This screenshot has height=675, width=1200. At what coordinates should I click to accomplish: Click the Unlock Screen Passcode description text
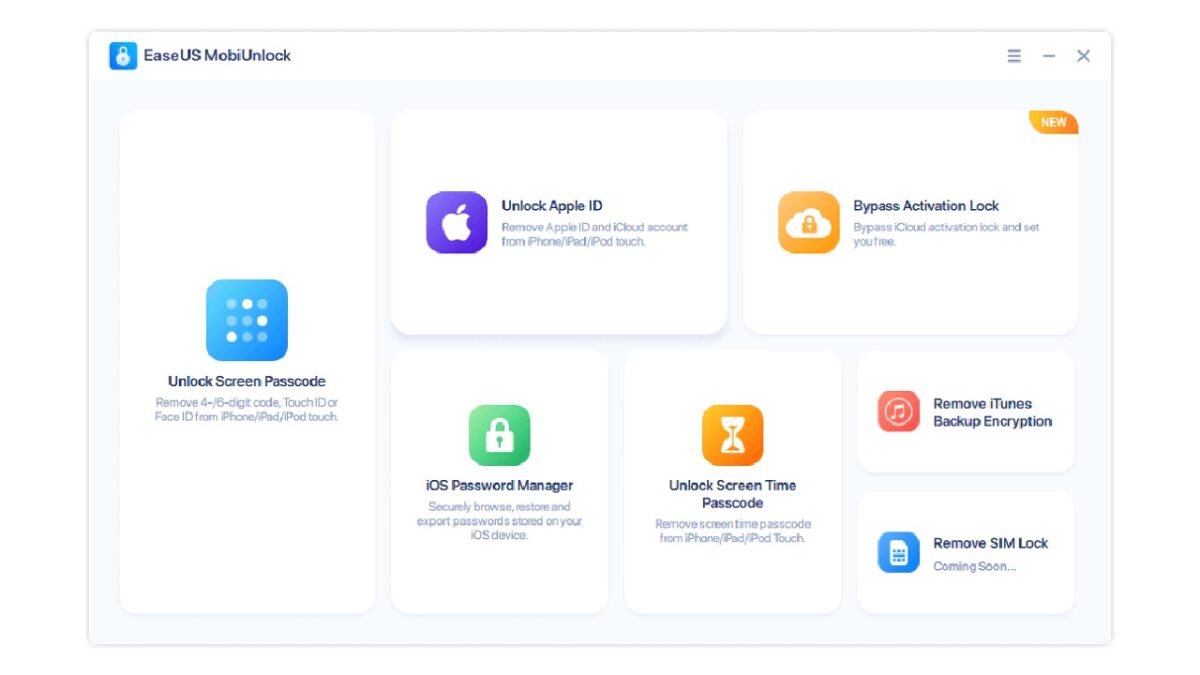[x=246, y=408]
